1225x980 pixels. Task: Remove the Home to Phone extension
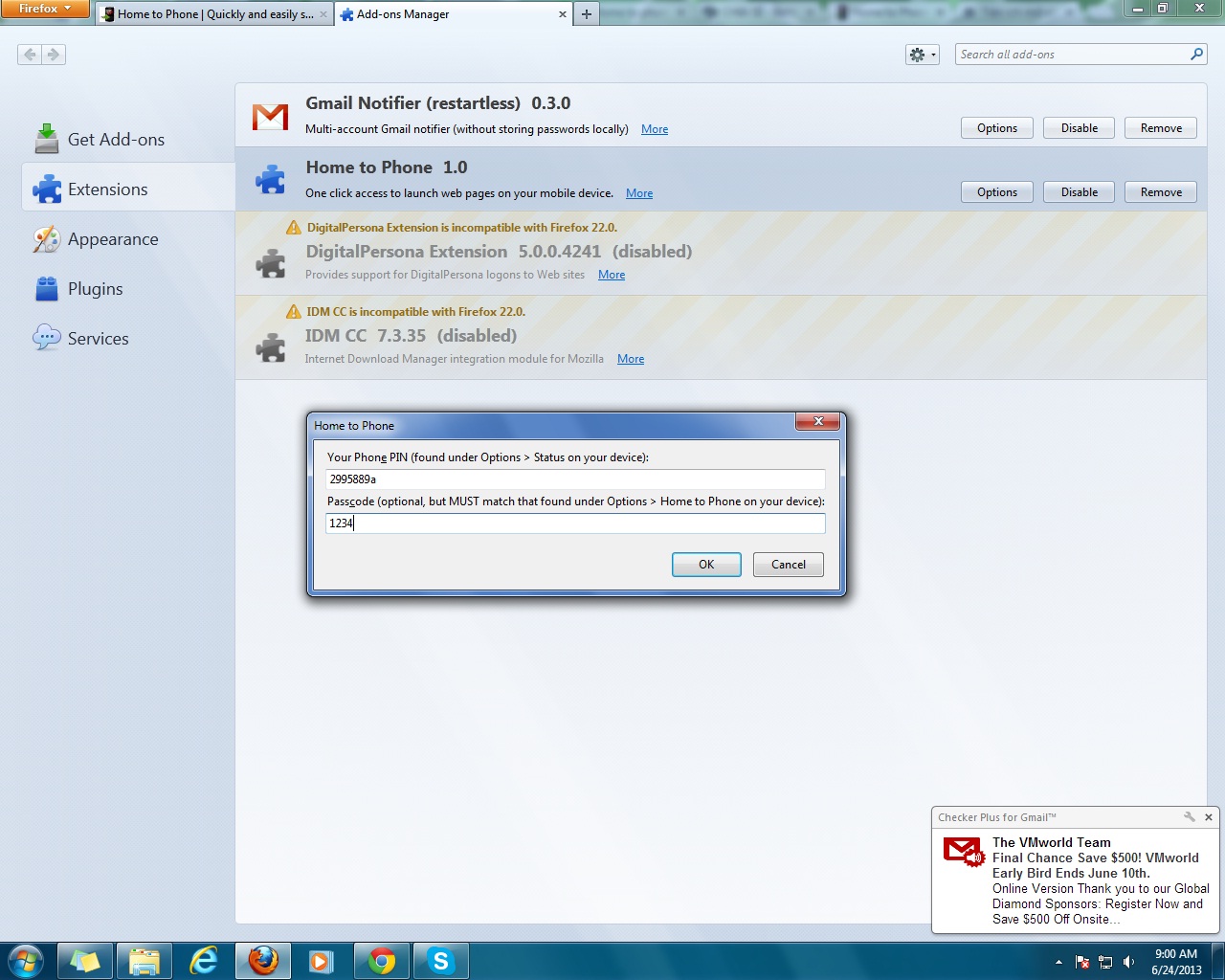coord(1161,192)
